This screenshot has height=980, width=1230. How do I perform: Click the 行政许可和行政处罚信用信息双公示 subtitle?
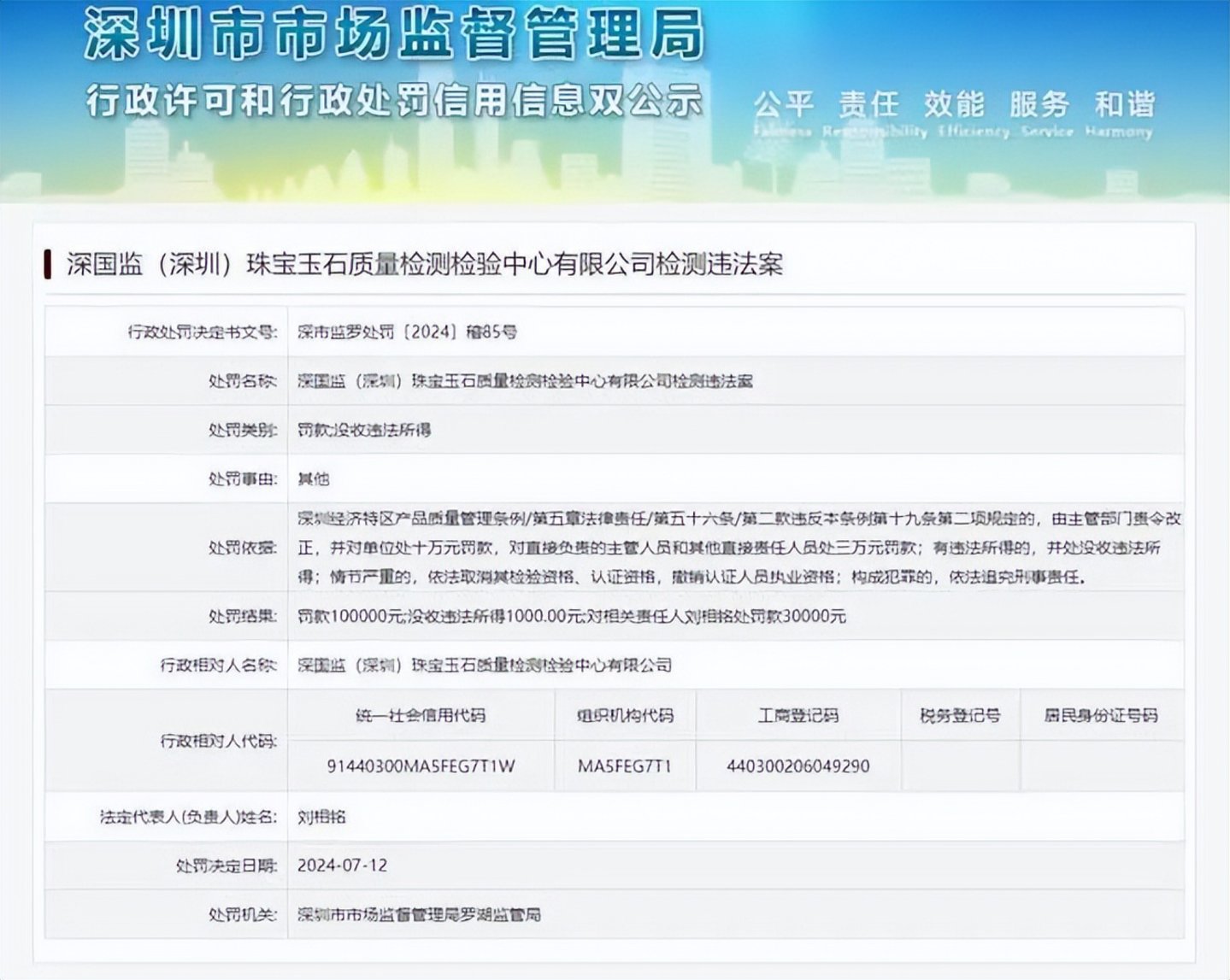click(394, 102)
